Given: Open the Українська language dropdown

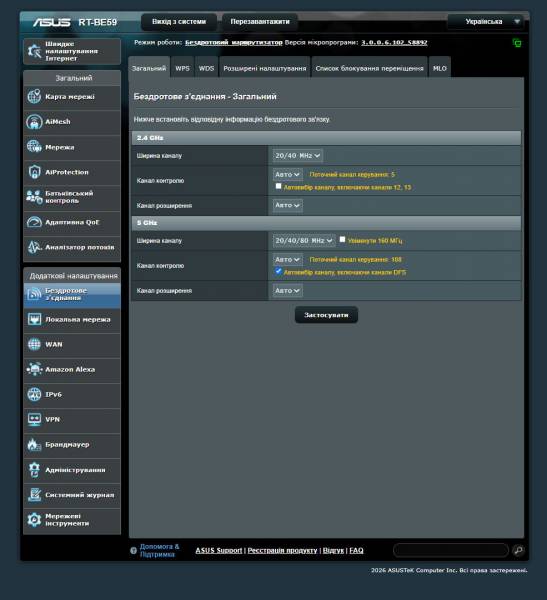Looking at the screenshot, I should (487, 21).
